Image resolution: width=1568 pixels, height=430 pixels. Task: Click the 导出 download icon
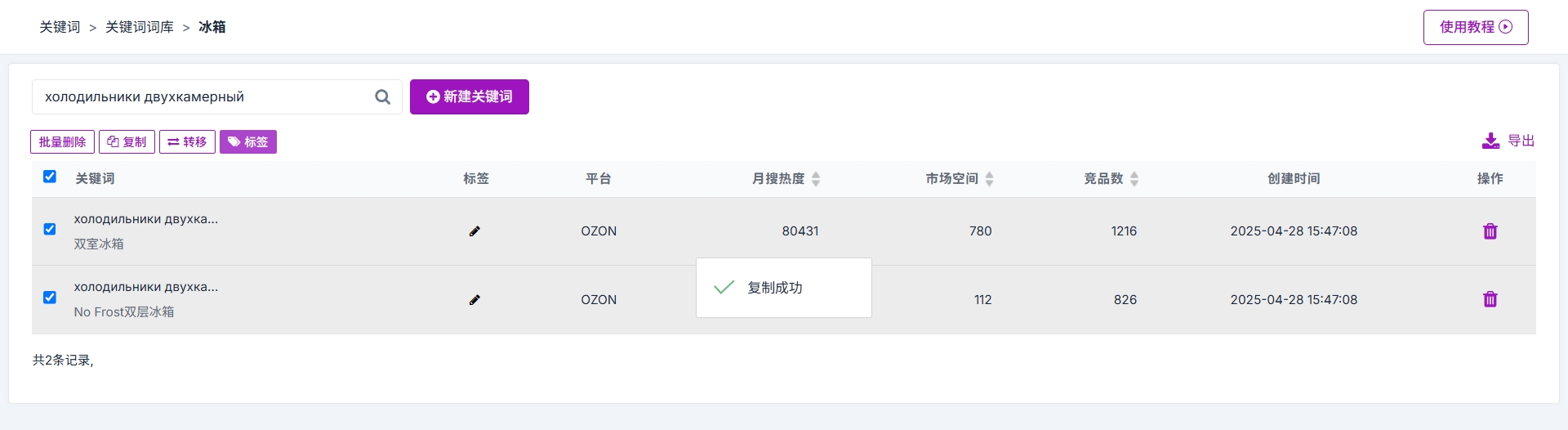click(x=1490, y=141)
